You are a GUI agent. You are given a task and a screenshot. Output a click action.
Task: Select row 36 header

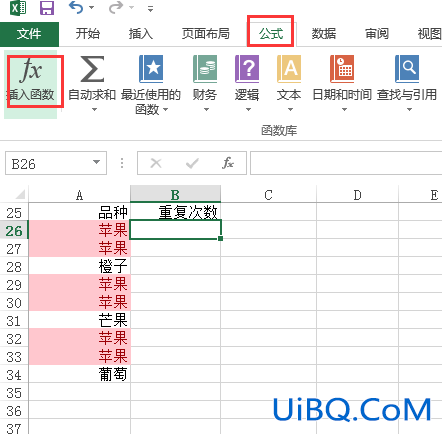(x=14, y=411)
